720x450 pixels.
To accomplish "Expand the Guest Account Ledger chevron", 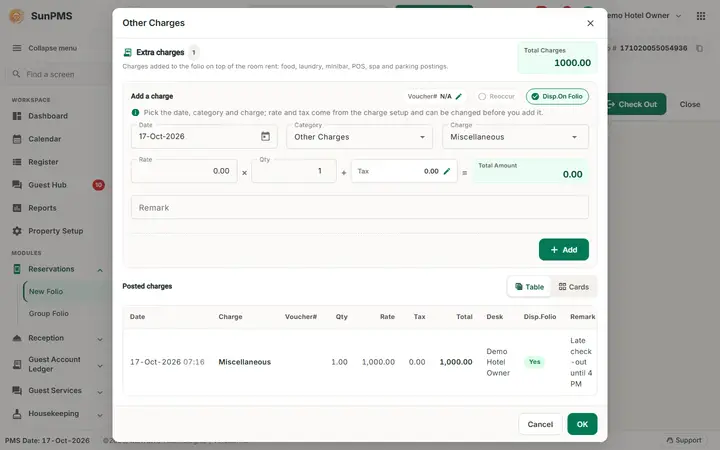I will [x=100, y=366].
